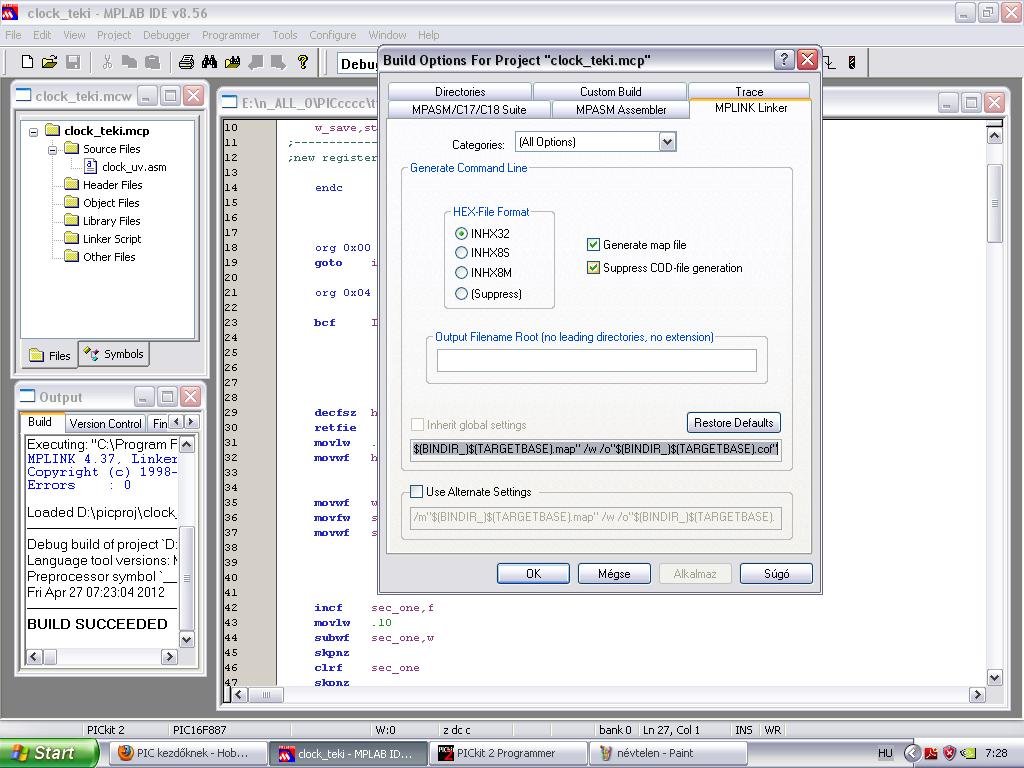Screen dimensions: 1024x768
Task: Toggle Generate map file checkbox
Action: pos(593,245)
